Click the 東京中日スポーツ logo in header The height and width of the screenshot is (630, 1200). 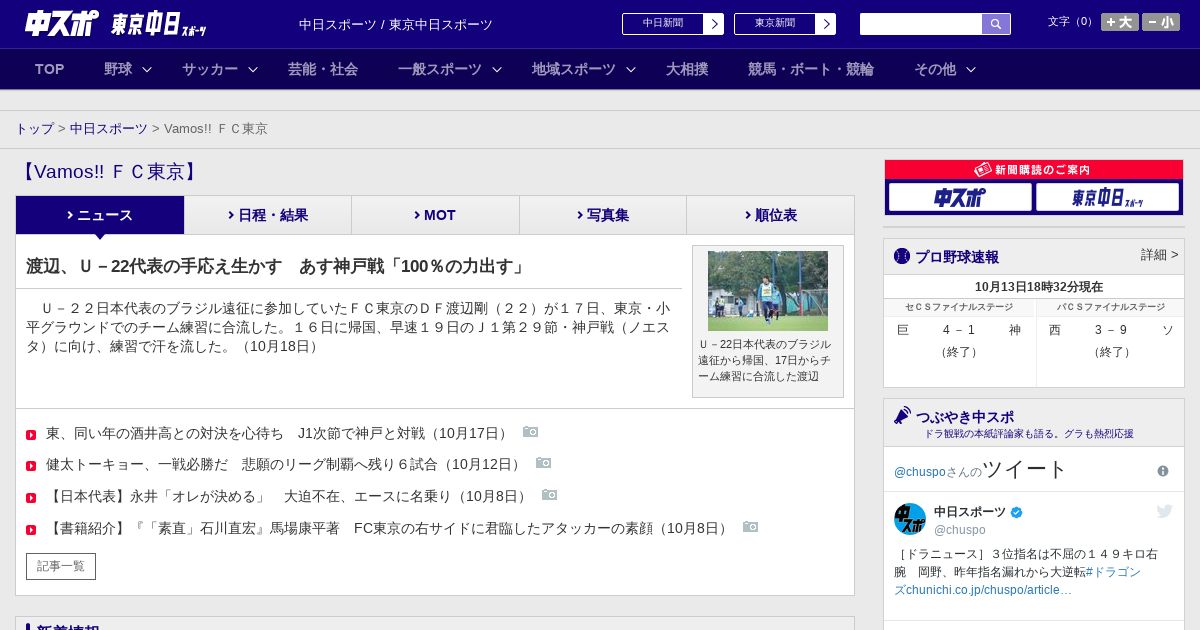click(158, 24)
